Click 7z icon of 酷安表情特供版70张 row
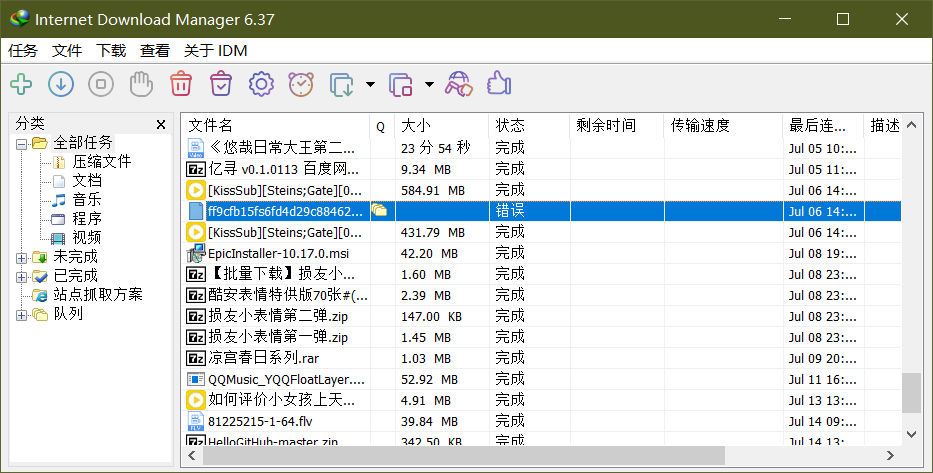Image resolution: width=933 pixels, height=473 pixels. (196, 296)
